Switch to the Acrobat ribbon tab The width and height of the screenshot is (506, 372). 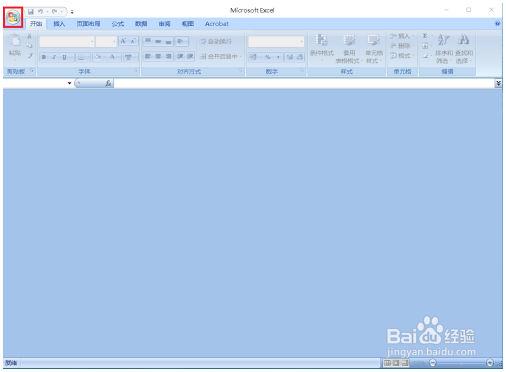click(x=217, y=24)
